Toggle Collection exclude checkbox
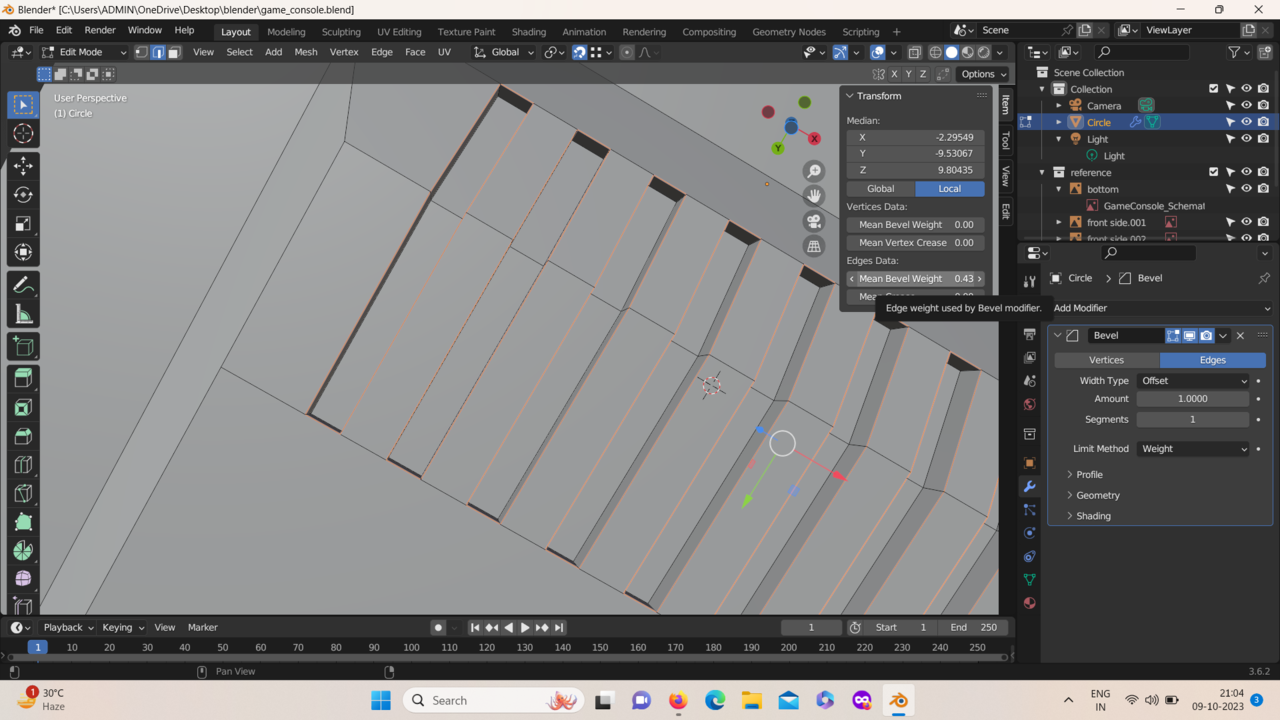 point(1214,89)
